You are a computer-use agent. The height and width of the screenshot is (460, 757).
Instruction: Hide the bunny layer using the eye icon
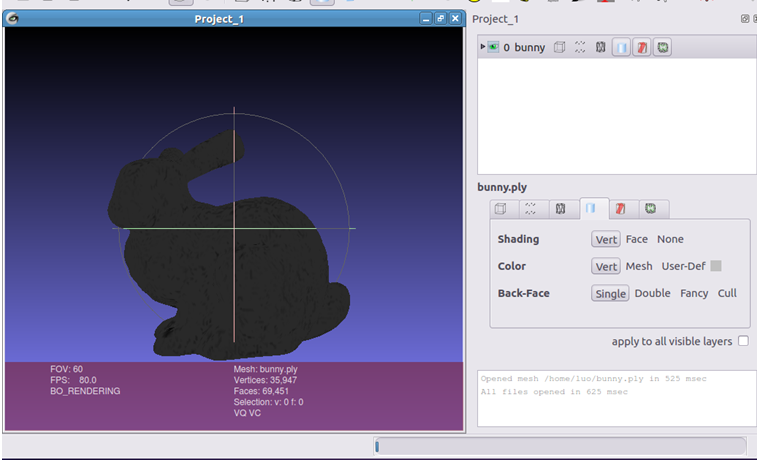click(x=493, y=47)
